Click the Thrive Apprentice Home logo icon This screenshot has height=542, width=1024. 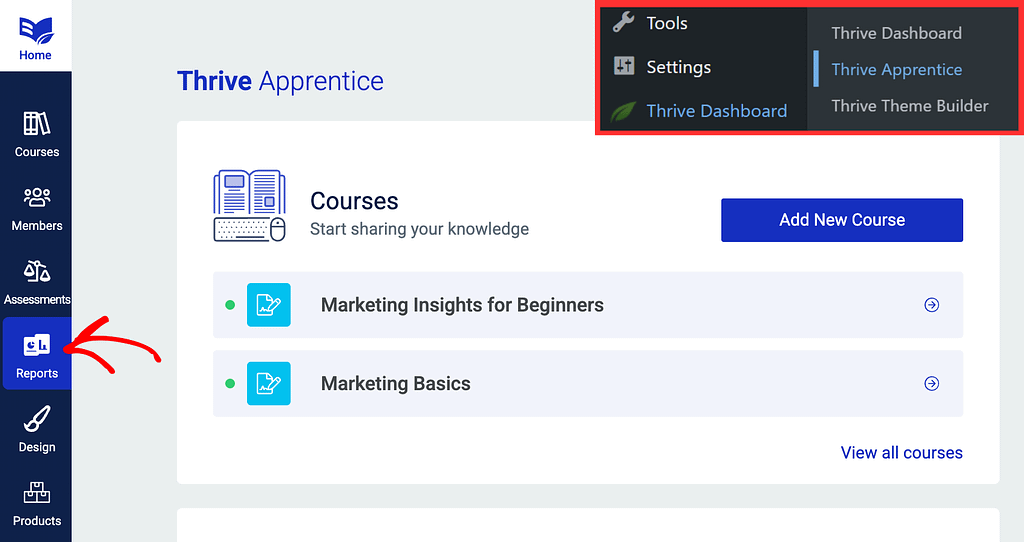[x=35, y=28]
